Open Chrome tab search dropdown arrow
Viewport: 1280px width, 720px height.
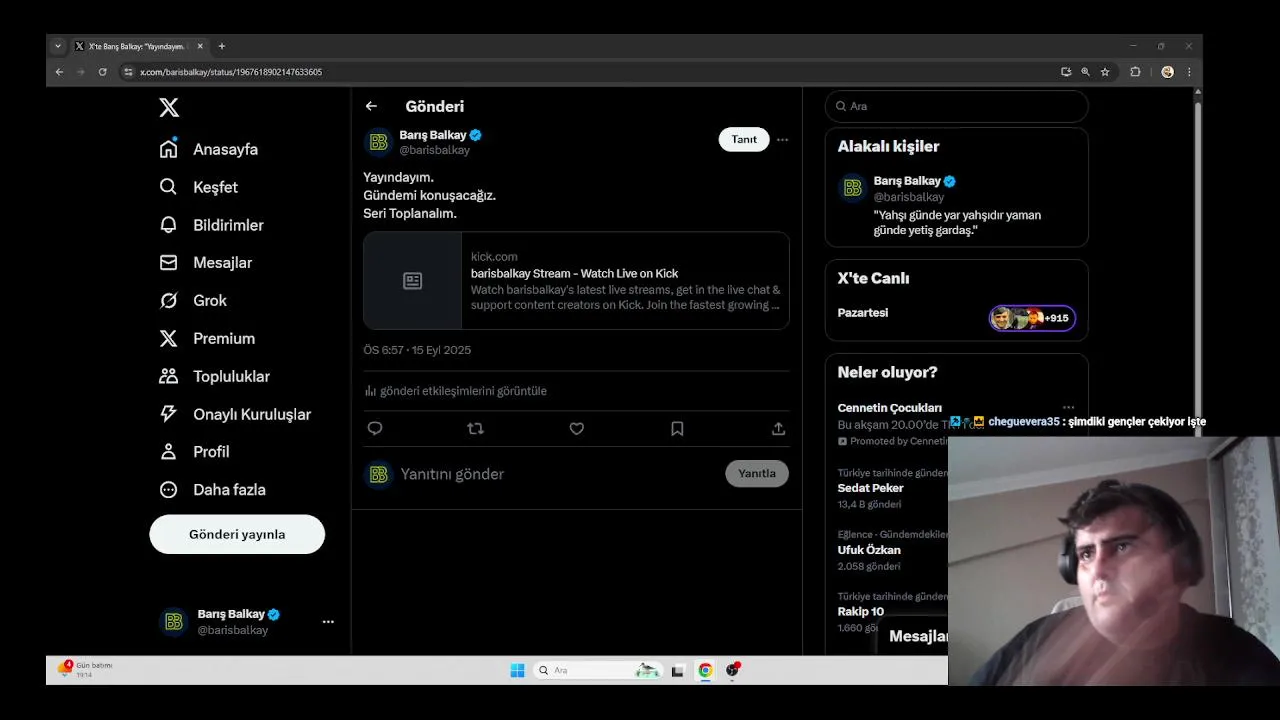pos(58,46)
